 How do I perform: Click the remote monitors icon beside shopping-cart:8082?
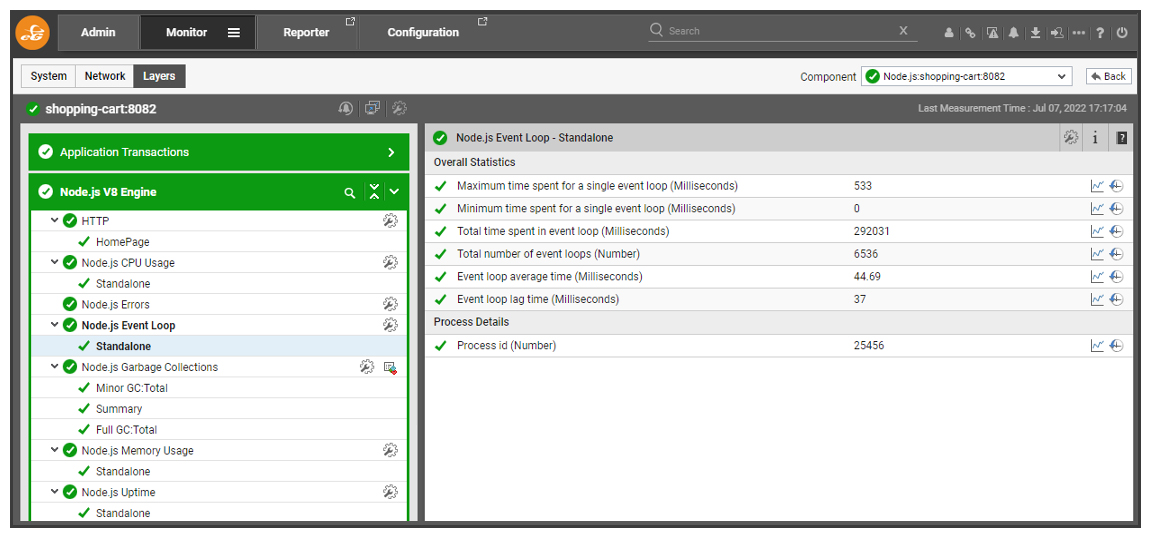click(x=372, y=109)
